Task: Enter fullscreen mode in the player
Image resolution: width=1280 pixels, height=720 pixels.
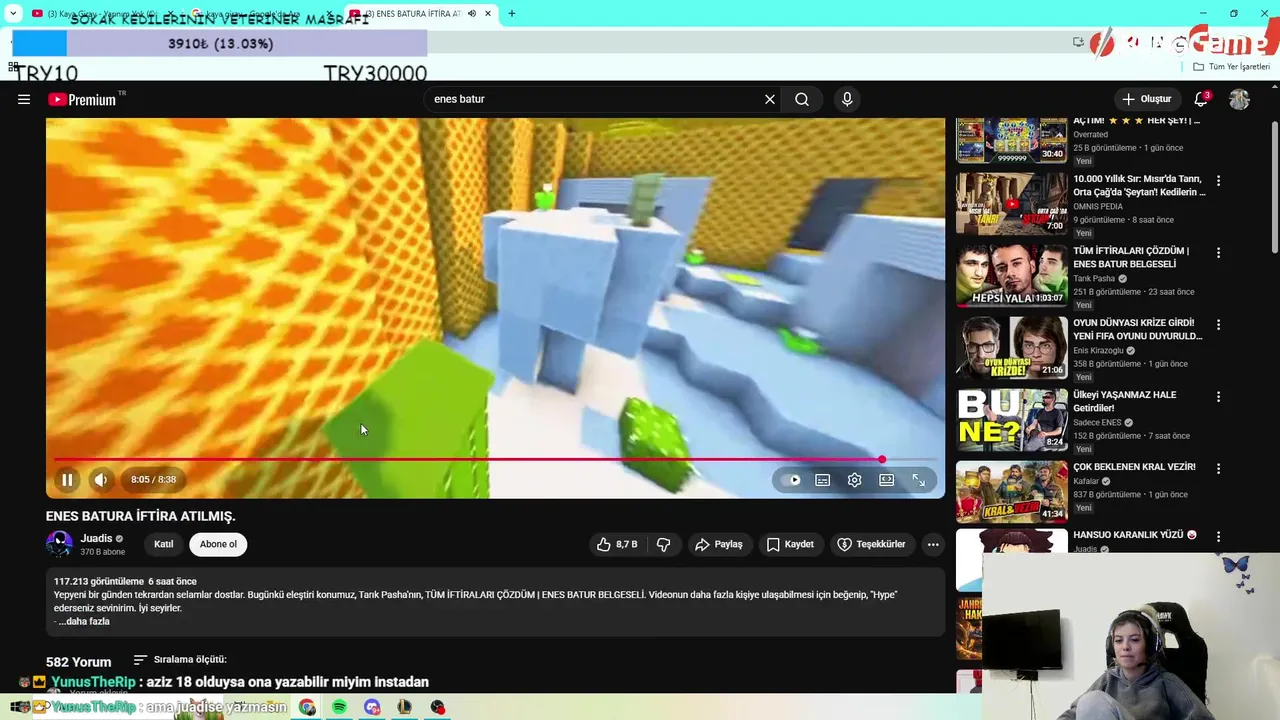Action: (x=918, y=480)
